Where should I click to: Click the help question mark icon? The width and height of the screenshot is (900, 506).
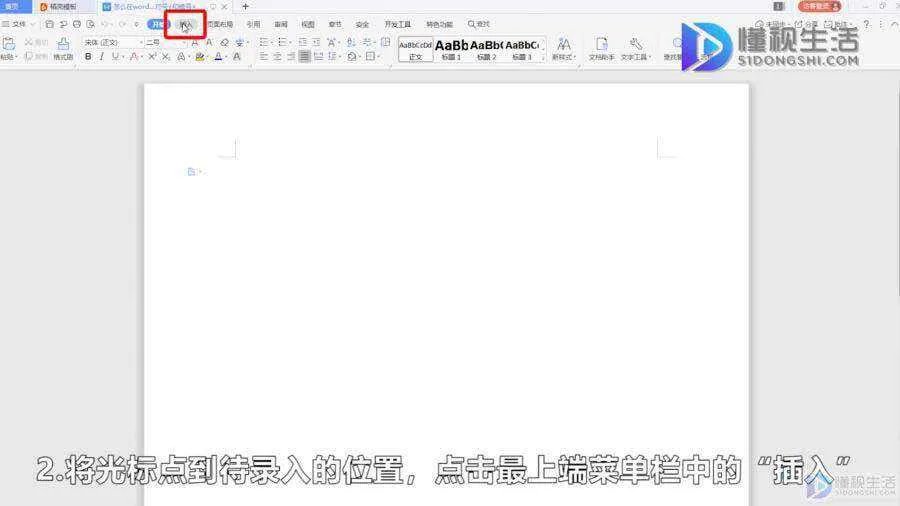[x=867, y=24]
